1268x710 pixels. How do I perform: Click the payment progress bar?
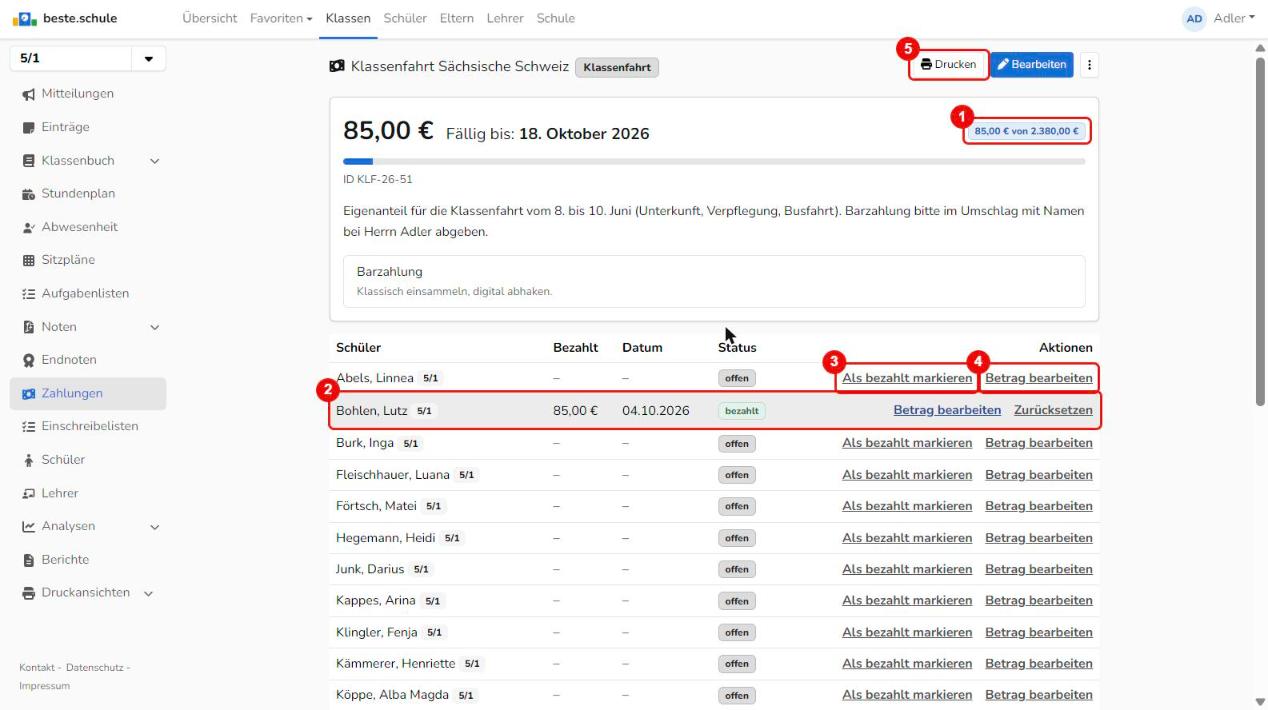point(714,161)
